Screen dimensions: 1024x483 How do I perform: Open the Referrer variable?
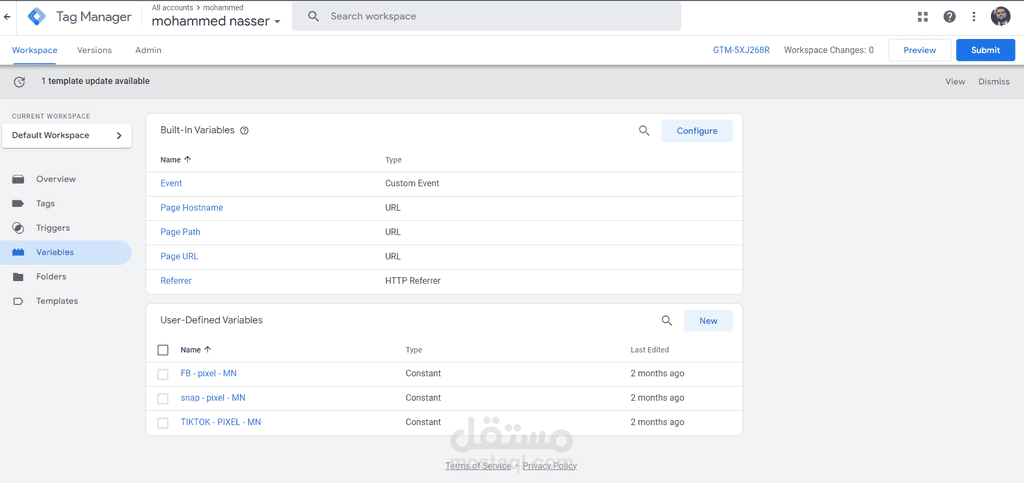pyautogui.click(x=176, y=281)
